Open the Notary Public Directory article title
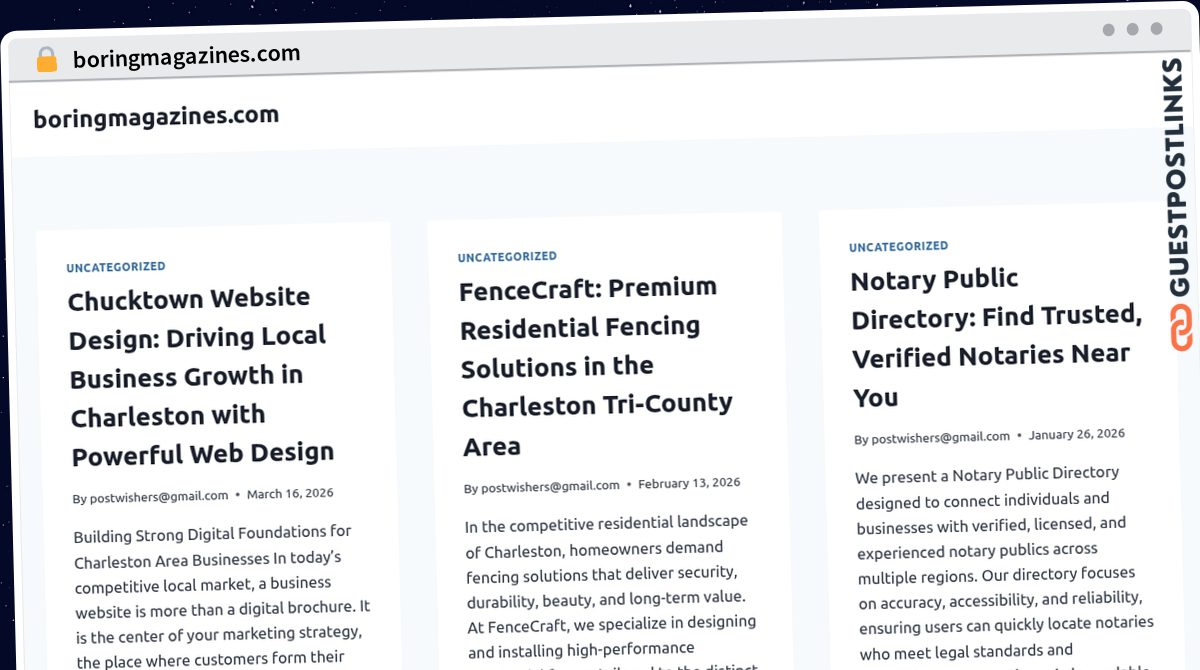Image resolution: width=1200 pixels, height=670 pixels. coord(996,337)
